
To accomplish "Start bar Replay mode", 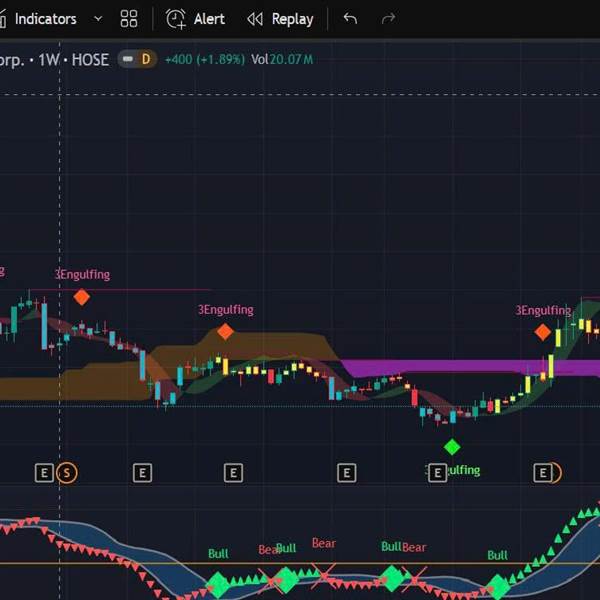I will click(280, 19).
